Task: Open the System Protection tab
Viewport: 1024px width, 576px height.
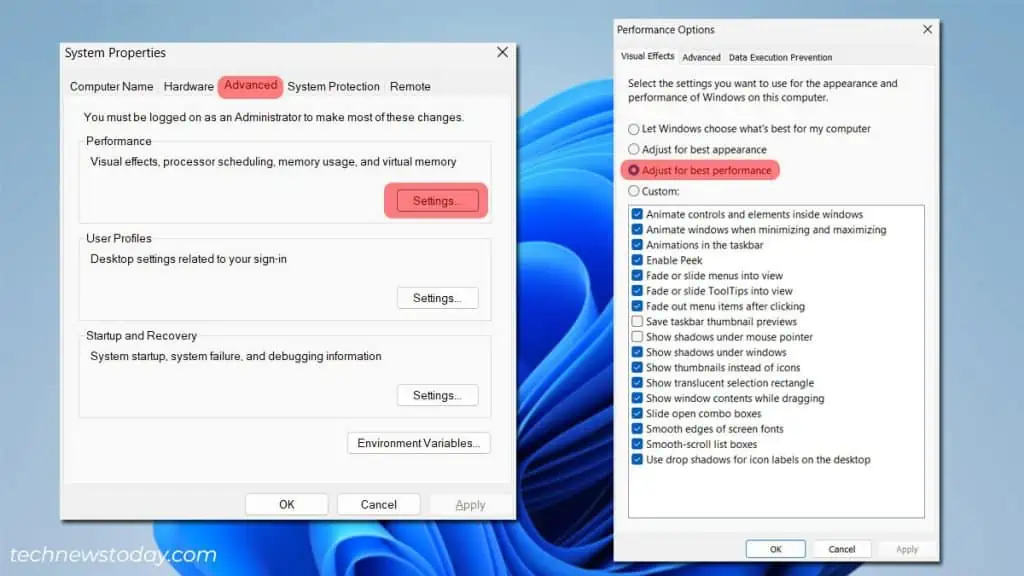Action: [x=333, y=86]
